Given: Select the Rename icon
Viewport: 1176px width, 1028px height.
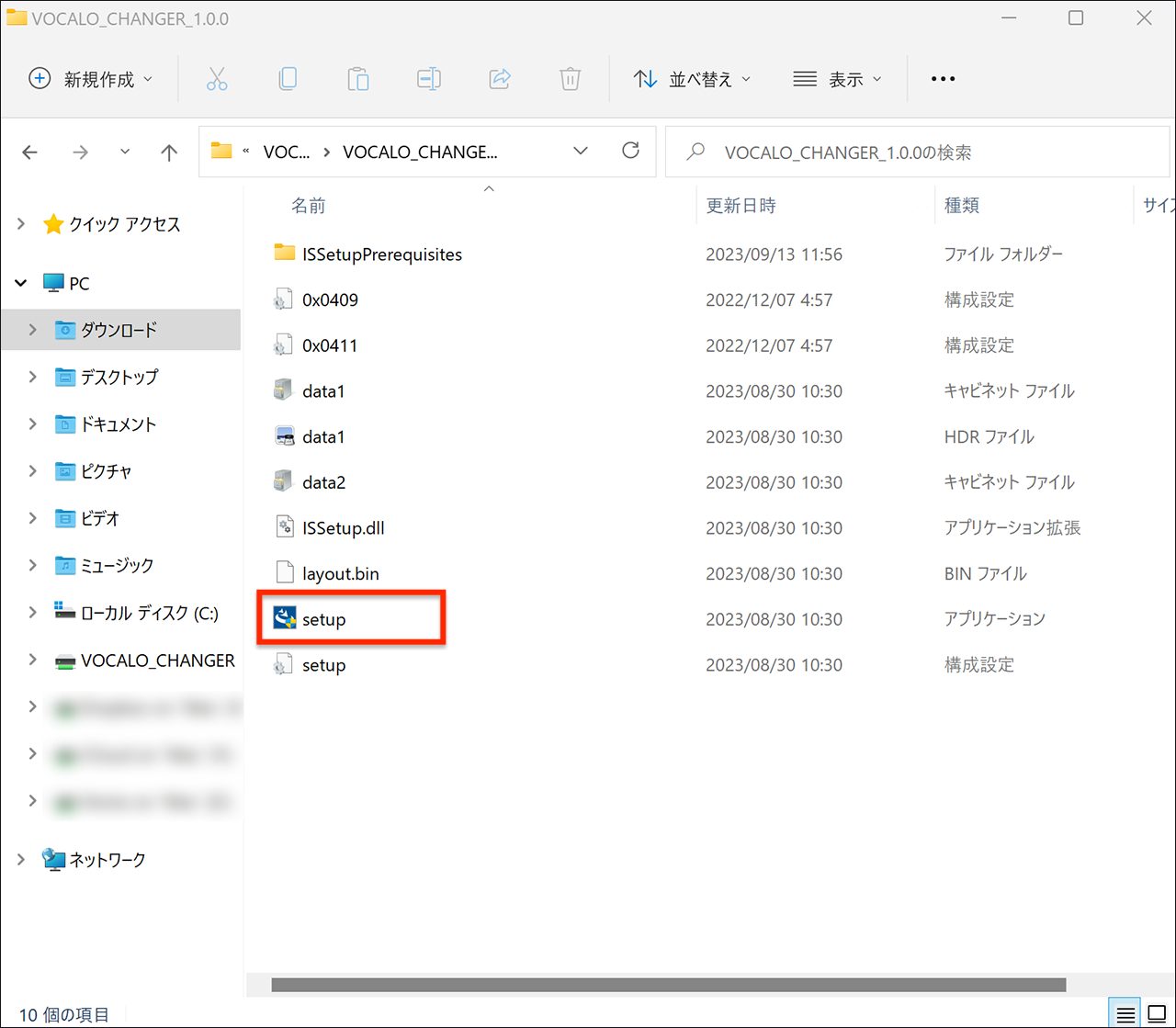Looking at the screenshot, I should point(429,79).
